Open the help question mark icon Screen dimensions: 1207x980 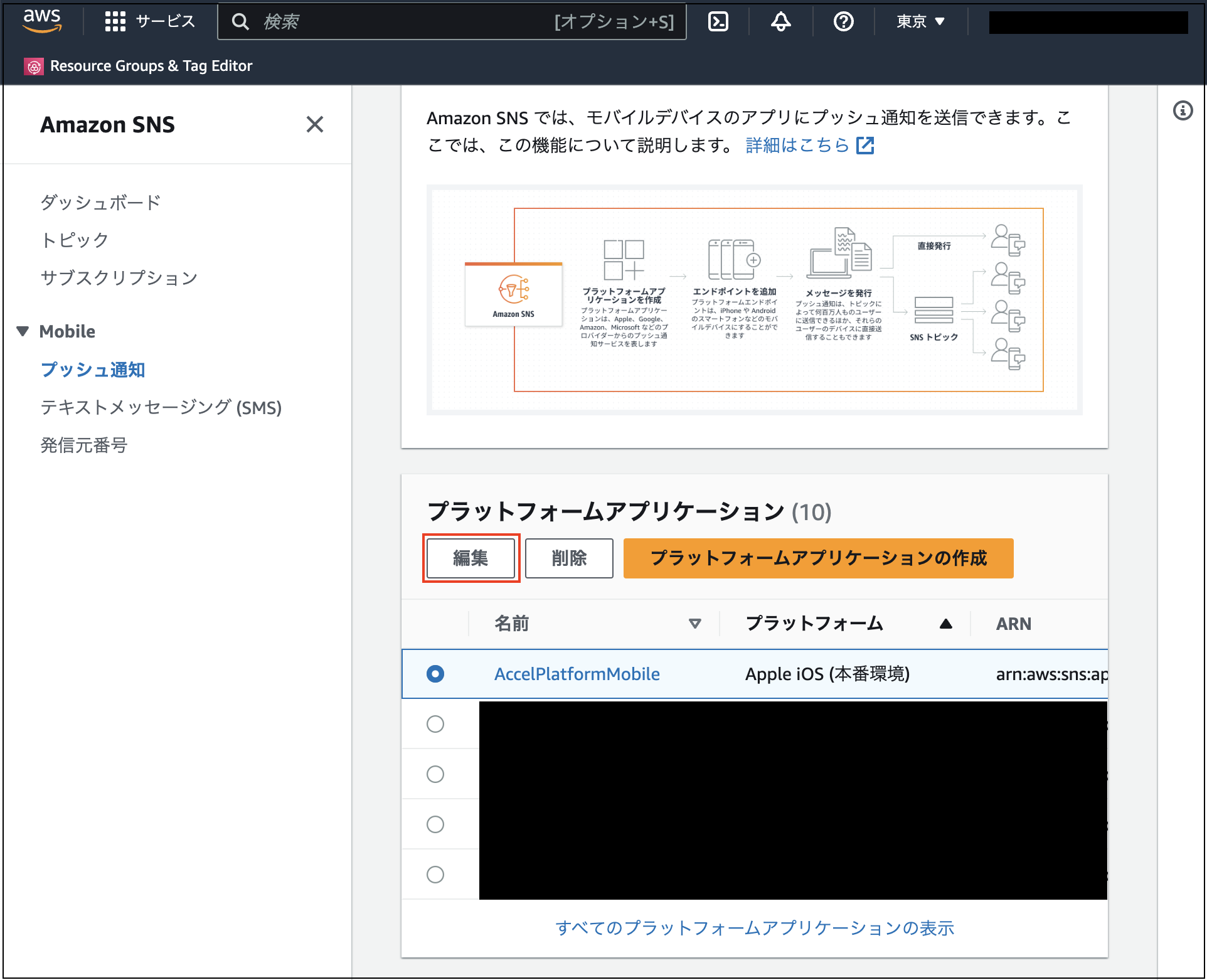point(843,21)
